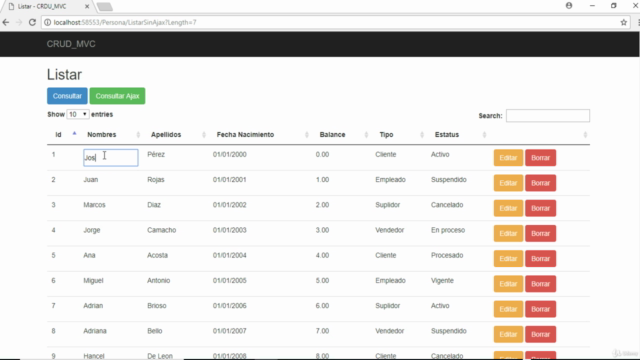Click the browser forward arrow

tap(19, 22)
